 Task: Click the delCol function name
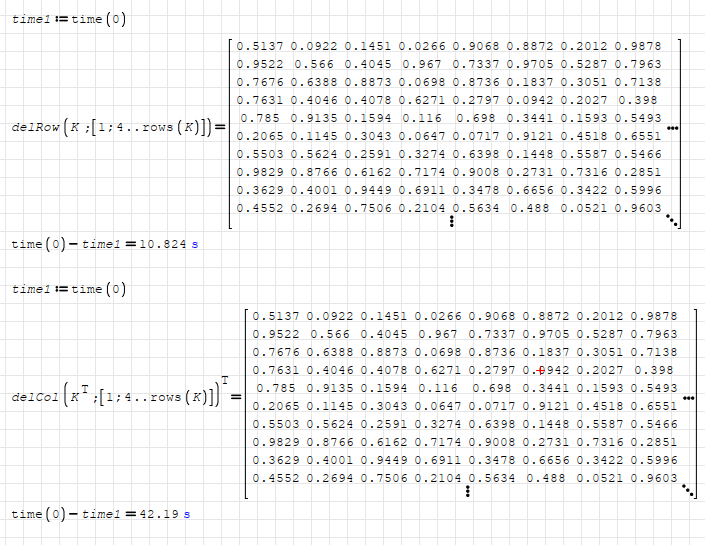34,397
